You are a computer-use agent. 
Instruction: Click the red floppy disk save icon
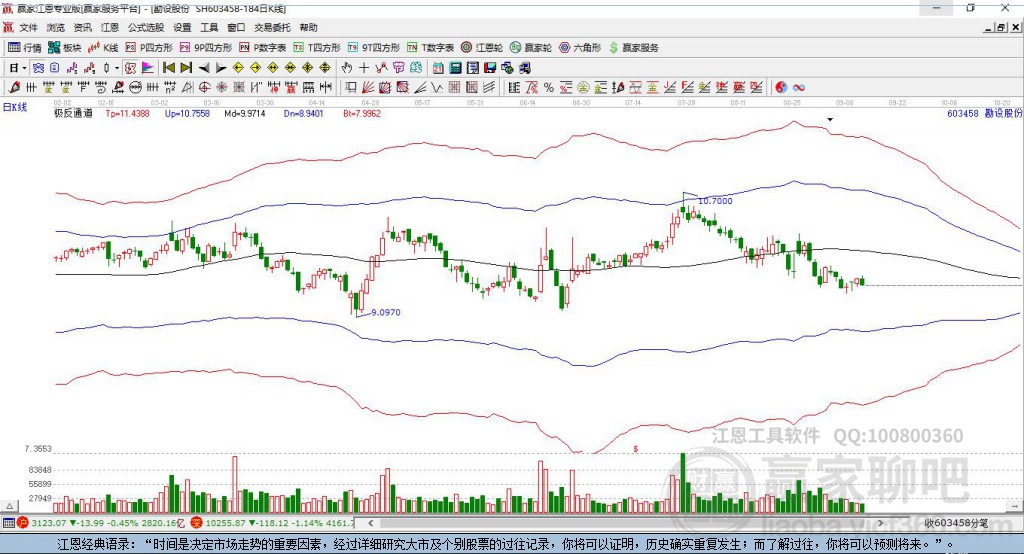[x=490, y=68]
